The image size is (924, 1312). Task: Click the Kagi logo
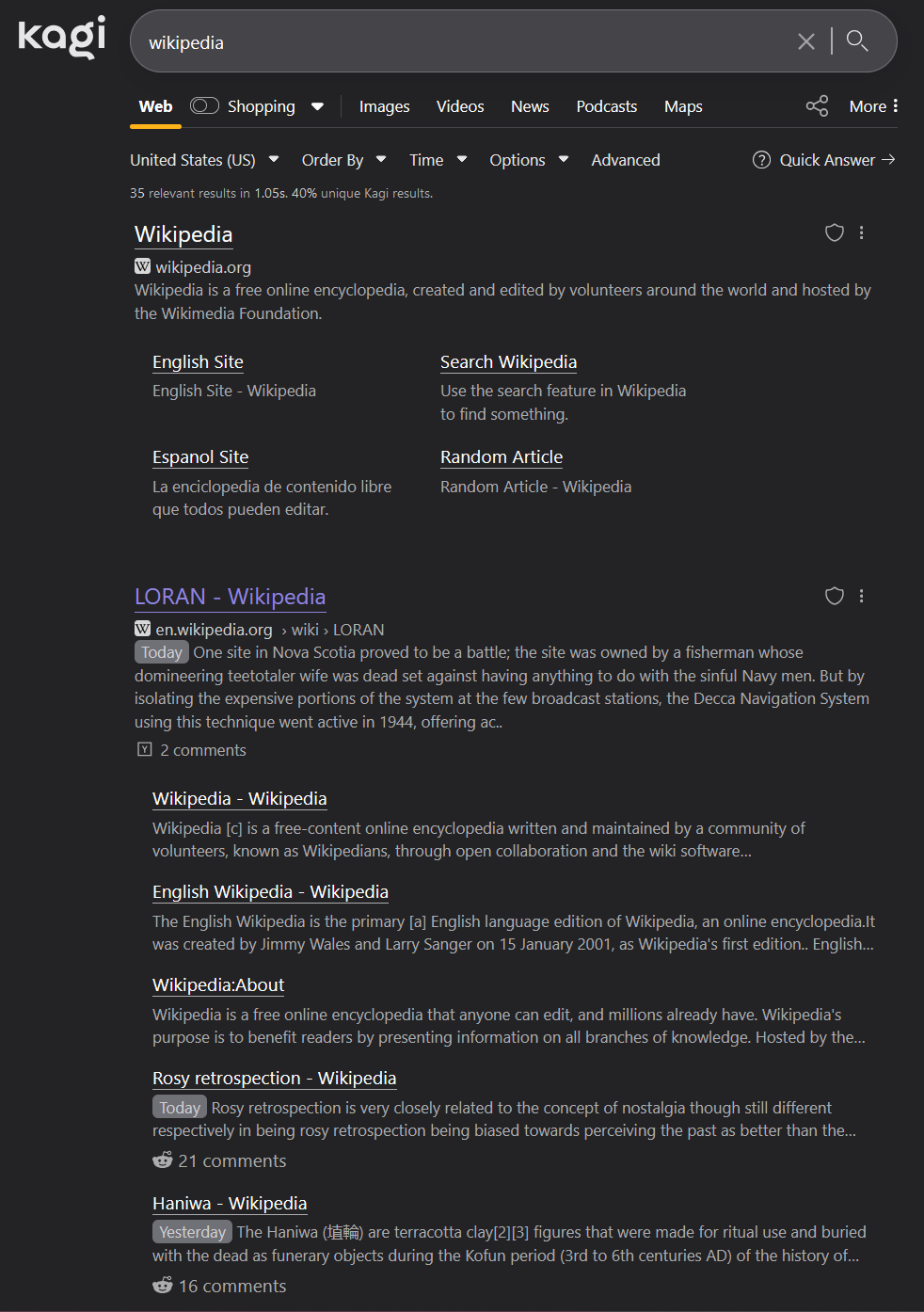pos(62,38)
